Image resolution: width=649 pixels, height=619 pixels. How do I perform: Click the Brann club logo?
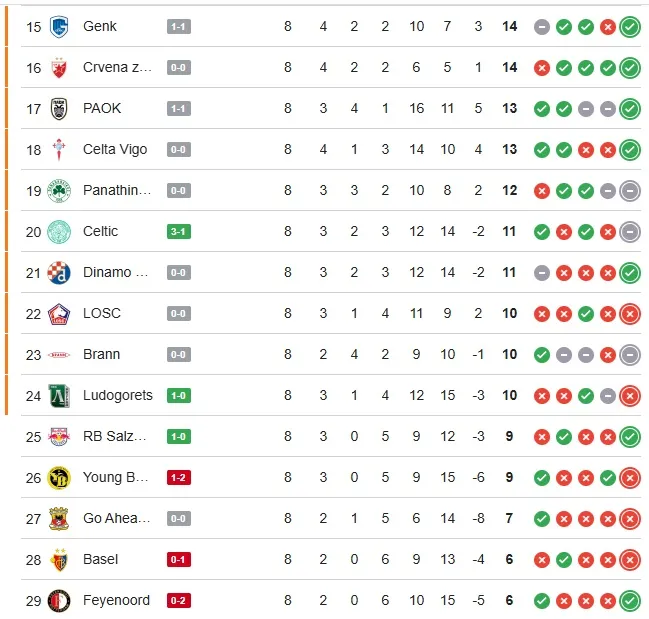60,354
